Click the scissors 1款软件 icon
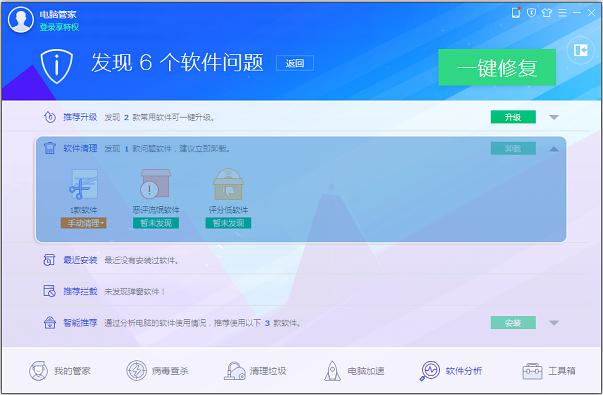Viewport: 603px width, 395px height. (83, 184)
